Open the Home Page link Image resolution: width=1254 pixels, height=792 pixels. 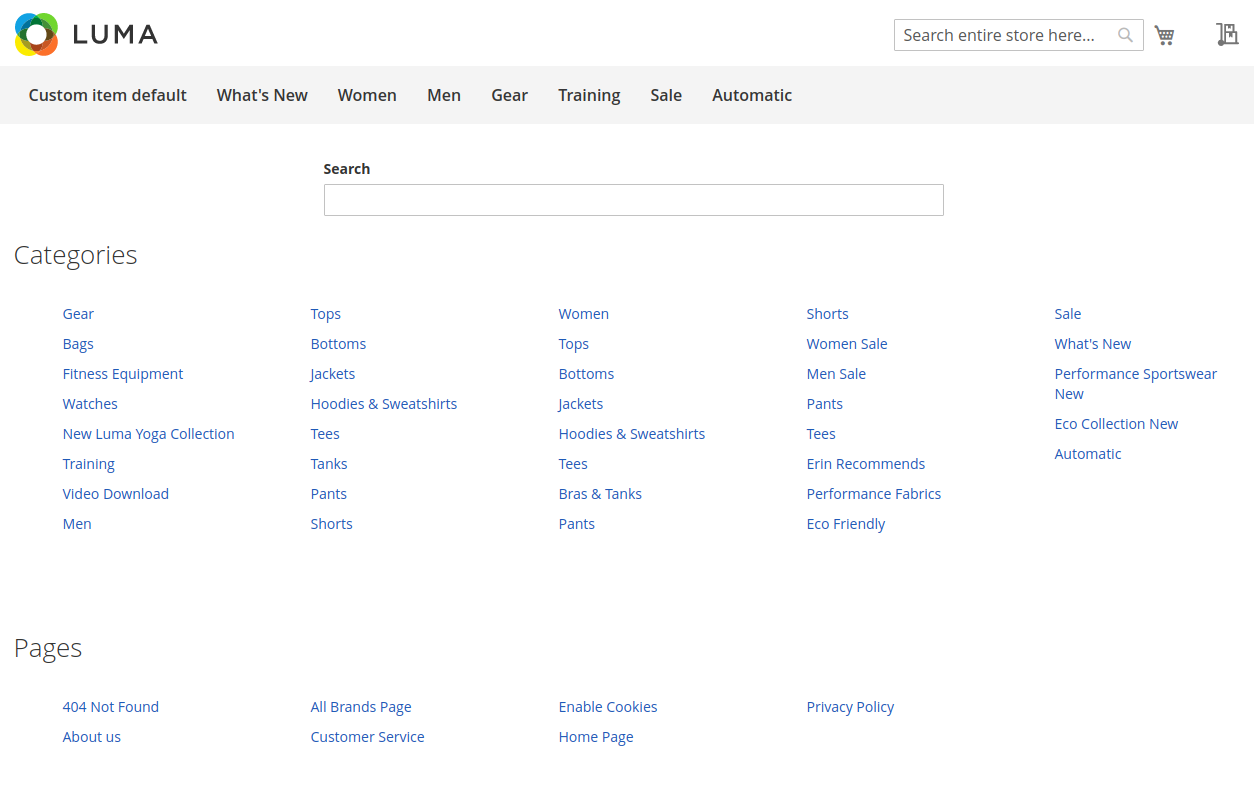point(596,737)
